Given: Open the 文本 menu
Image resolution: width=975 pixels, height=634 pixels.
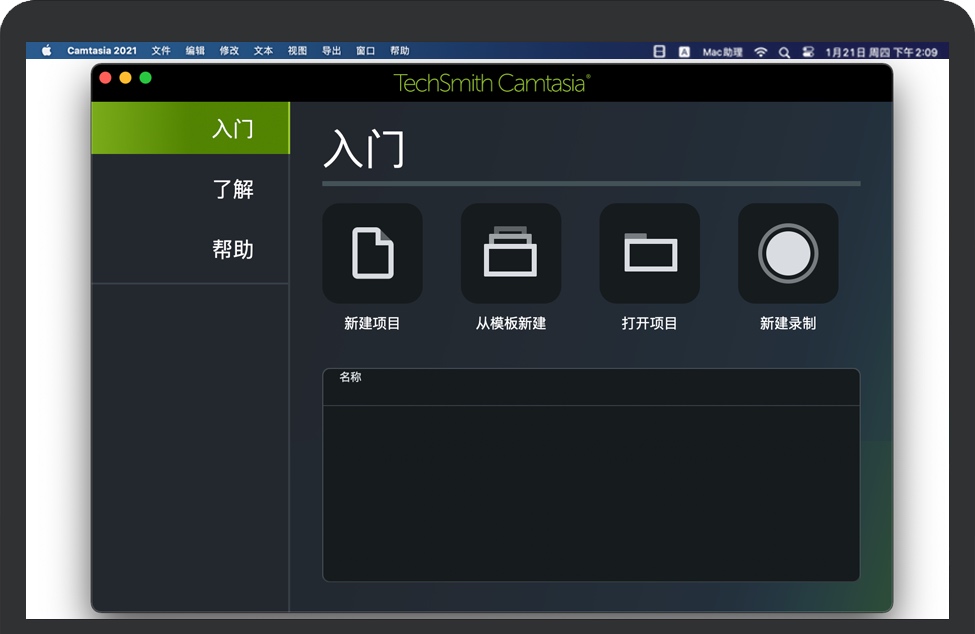Looking at the screenshot, I should [x=263, y=51].
